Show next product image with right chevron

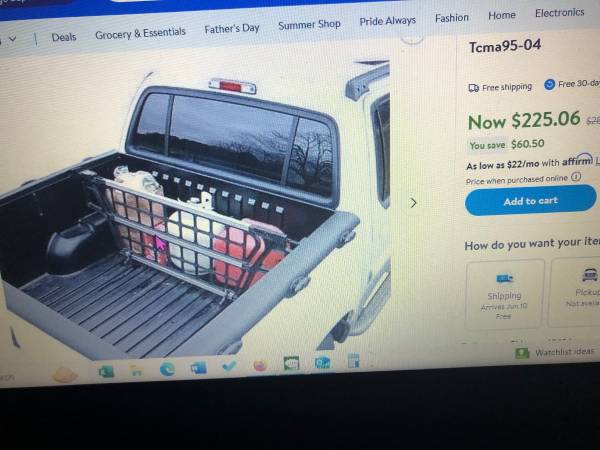point(413,203)
